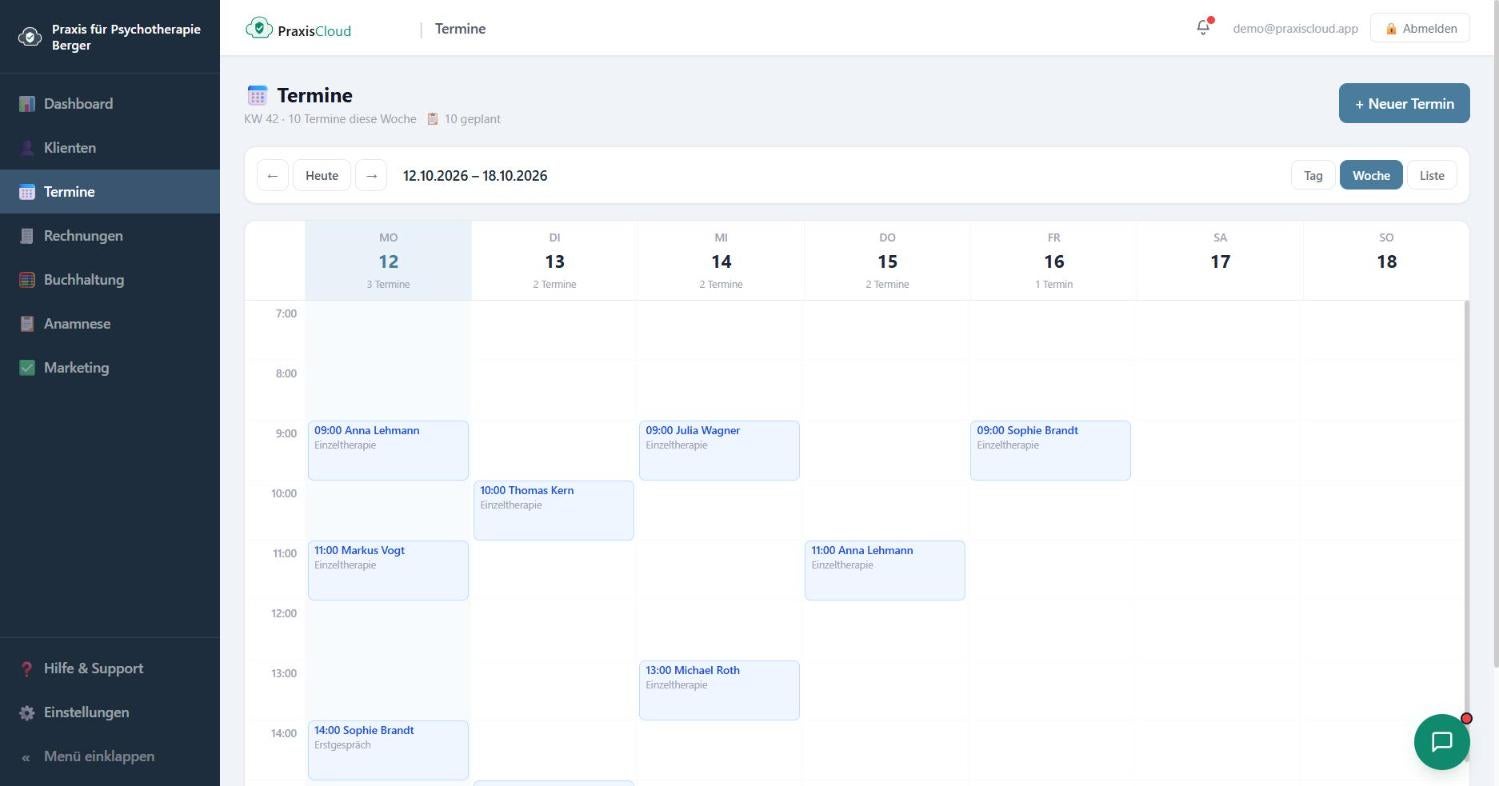Select Monday 12 column header
The height and width of the screenshot is (786, 1499).
click(x=388, y=261)
